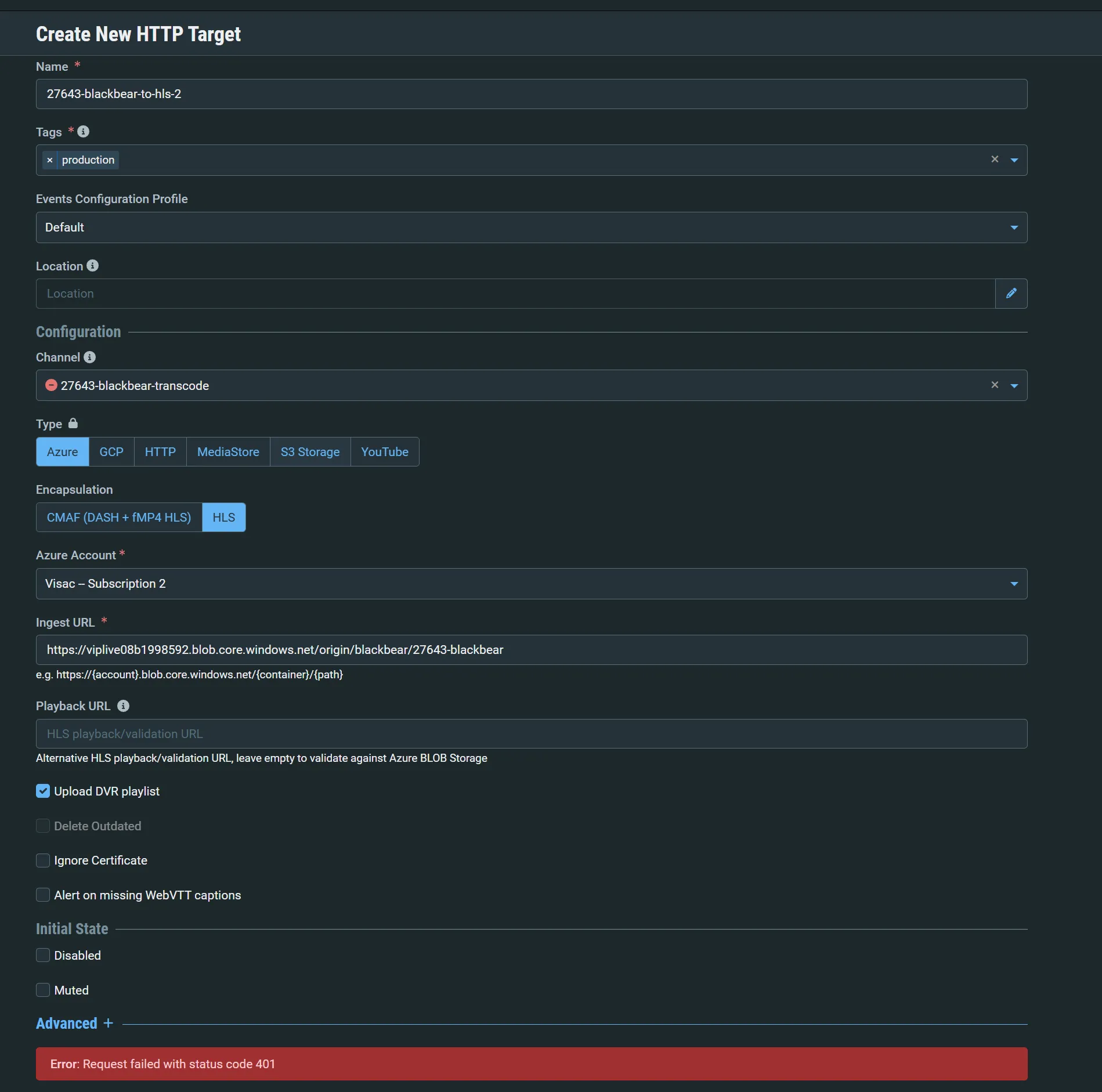Click the 'Initial State' section heading

(x=72, y=929)
